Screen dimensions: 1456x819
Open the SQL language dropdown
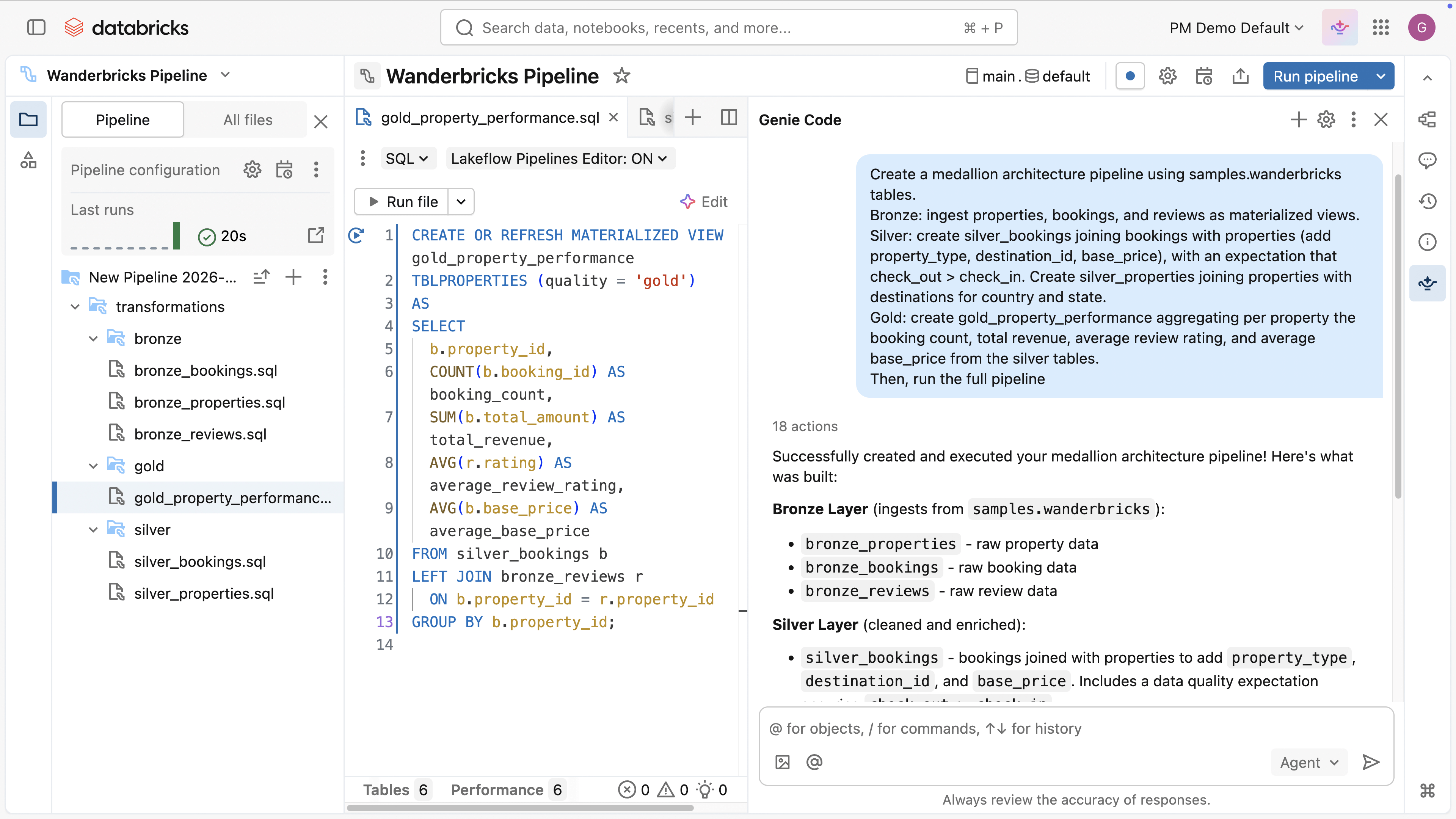tap(408, 158)
